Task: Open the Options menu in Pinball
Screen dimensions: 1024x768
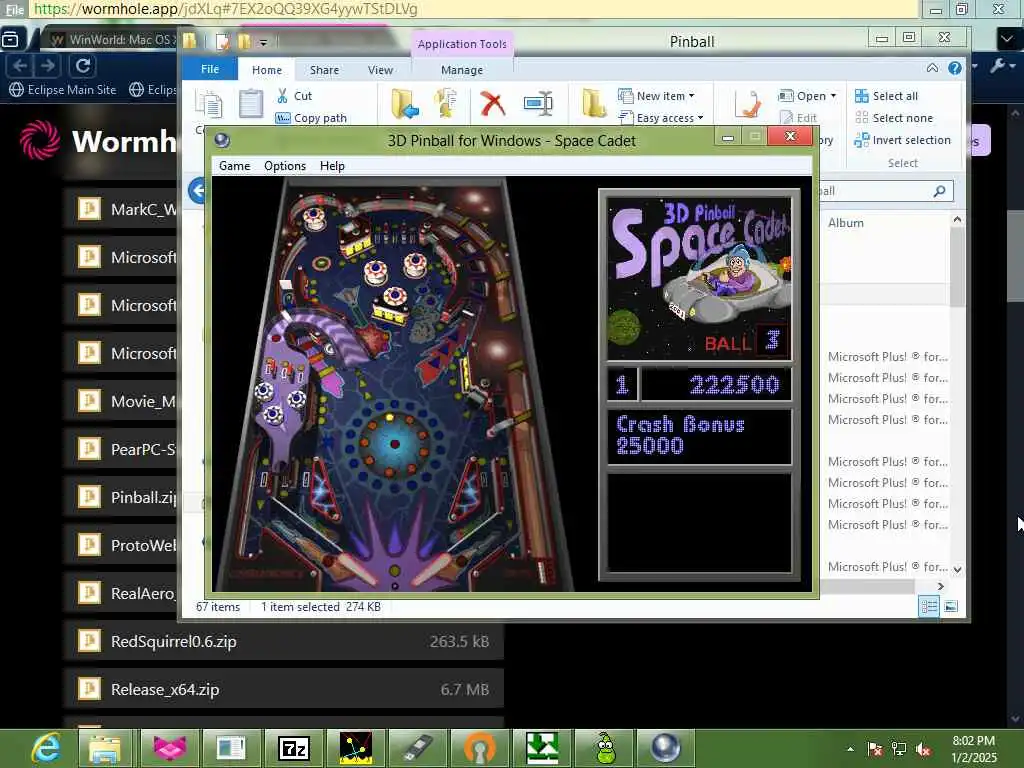Action: (285, 166)
